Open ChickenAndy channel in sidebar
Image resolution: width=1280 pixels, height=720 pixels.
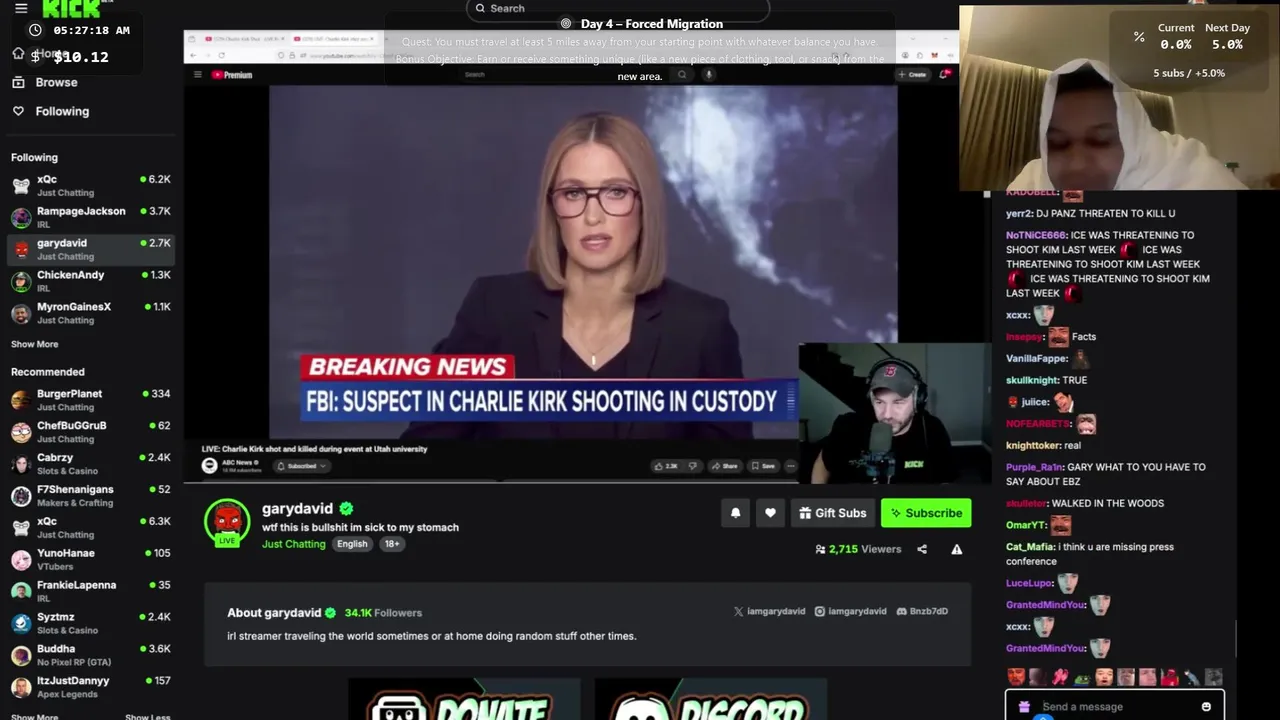pyautogui.click(x=91, y=281)
